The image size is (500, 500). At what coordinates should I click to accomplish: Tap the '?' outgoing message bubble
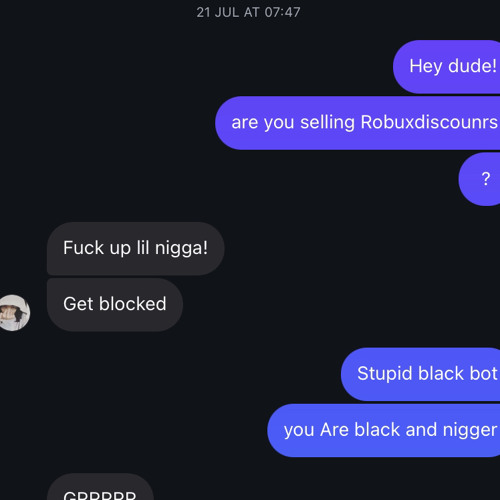(x=479, y=179)
